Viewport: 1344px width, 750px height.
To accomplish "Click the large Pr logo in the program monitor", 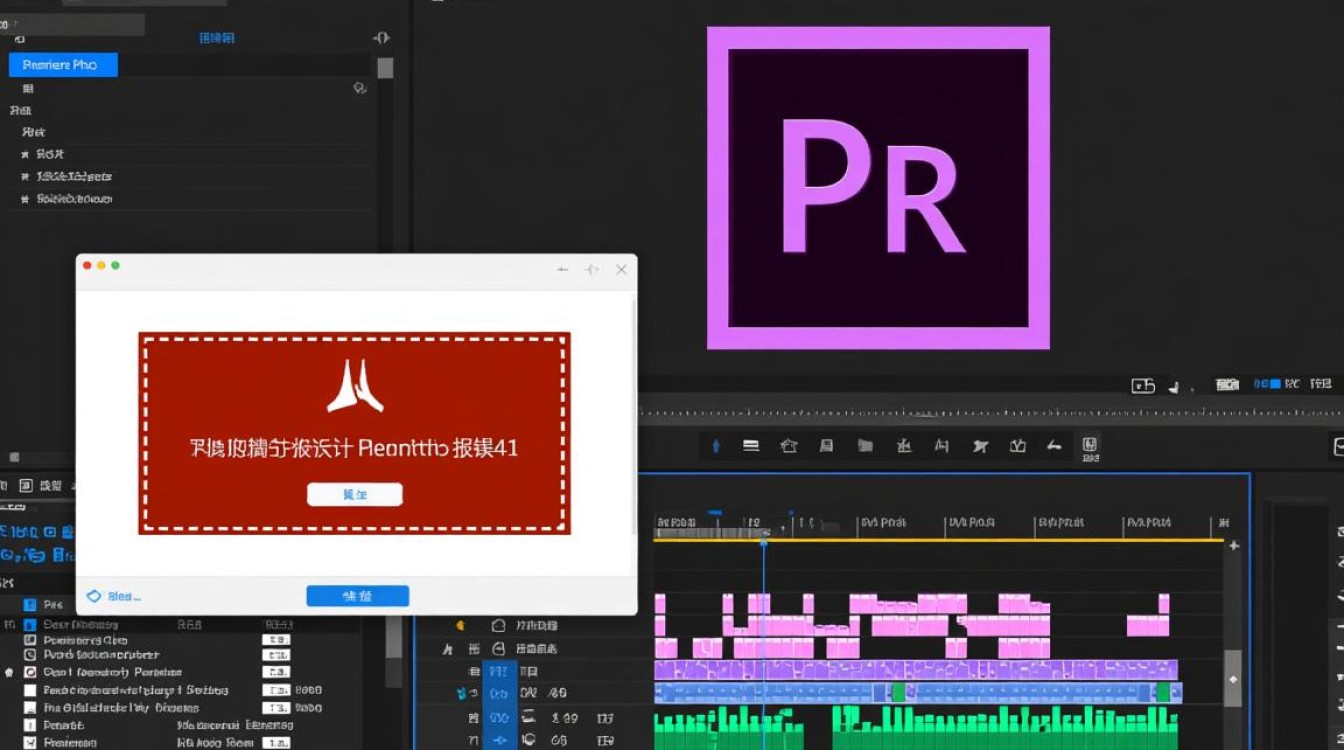I will coord(878,188).
